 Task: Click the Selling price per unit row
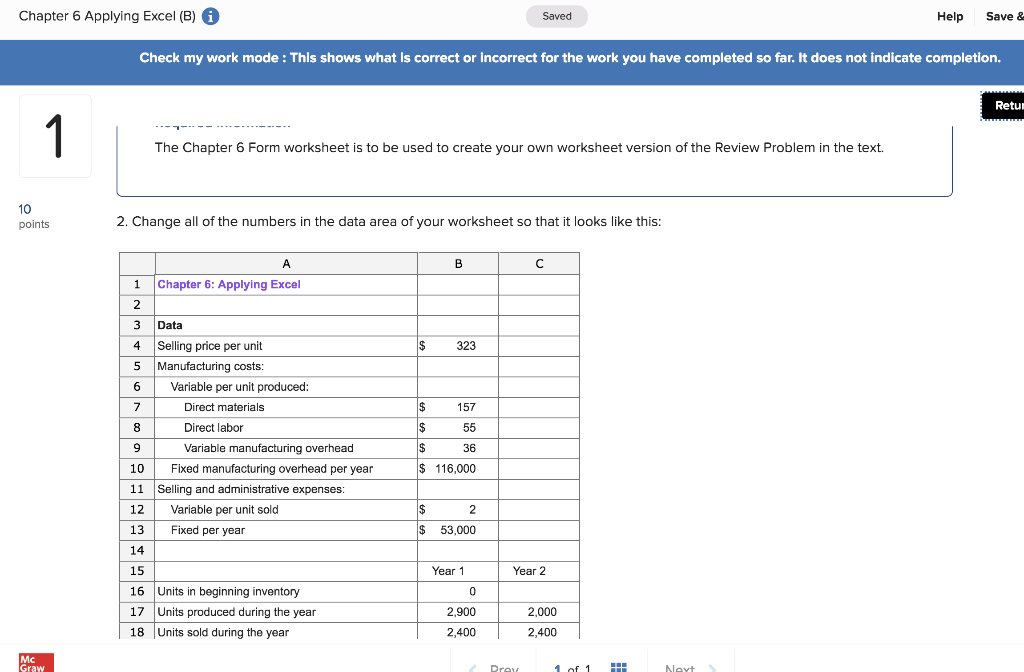point(210,345)
